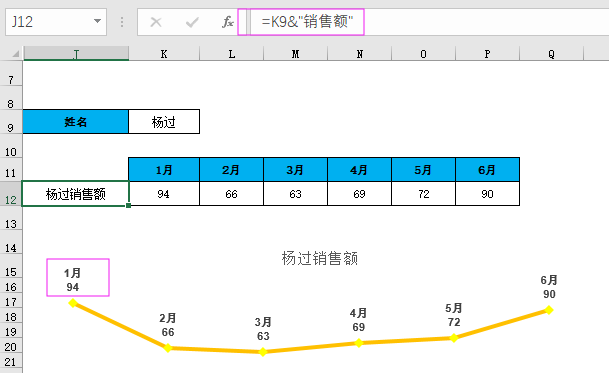Click the table cell with value 69
This screenshot has width=609, height=373.
(359, 193)
